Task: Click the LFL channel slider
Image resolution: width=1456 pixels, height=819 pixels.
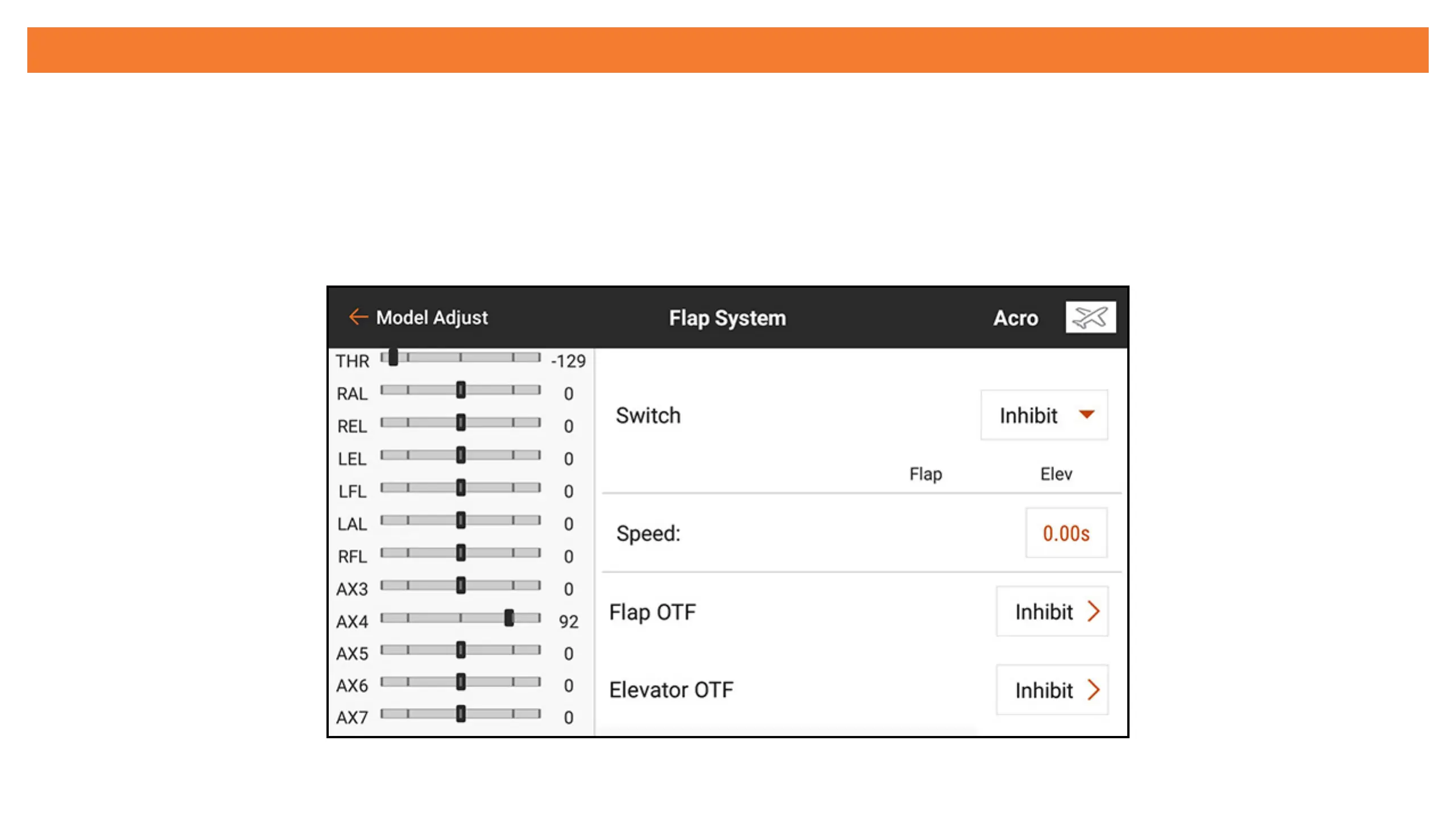Action: click(461, 487)
